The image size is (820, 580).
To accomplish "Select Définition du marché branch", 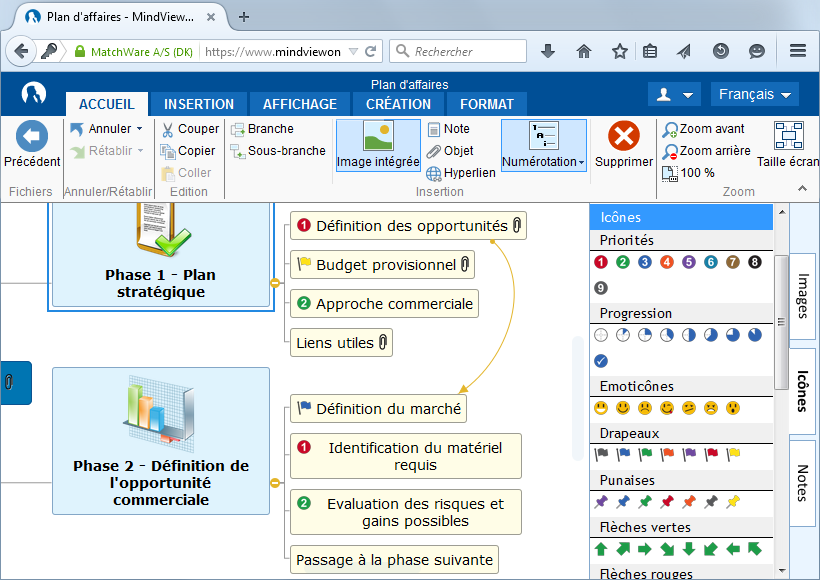I will click(x=378, y=408).
